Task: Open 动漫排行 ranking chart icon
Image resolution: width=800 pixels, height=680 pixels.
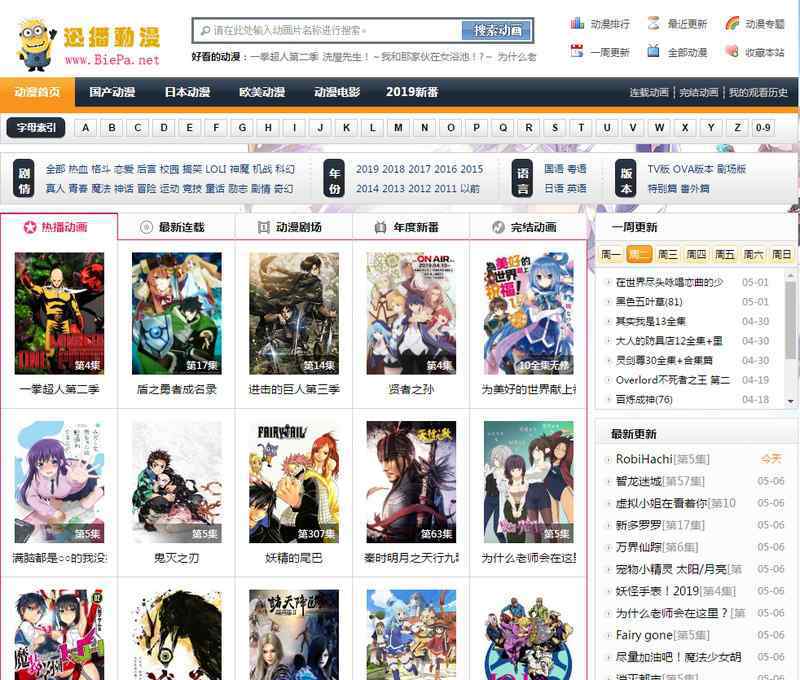Action: (577, 23)
